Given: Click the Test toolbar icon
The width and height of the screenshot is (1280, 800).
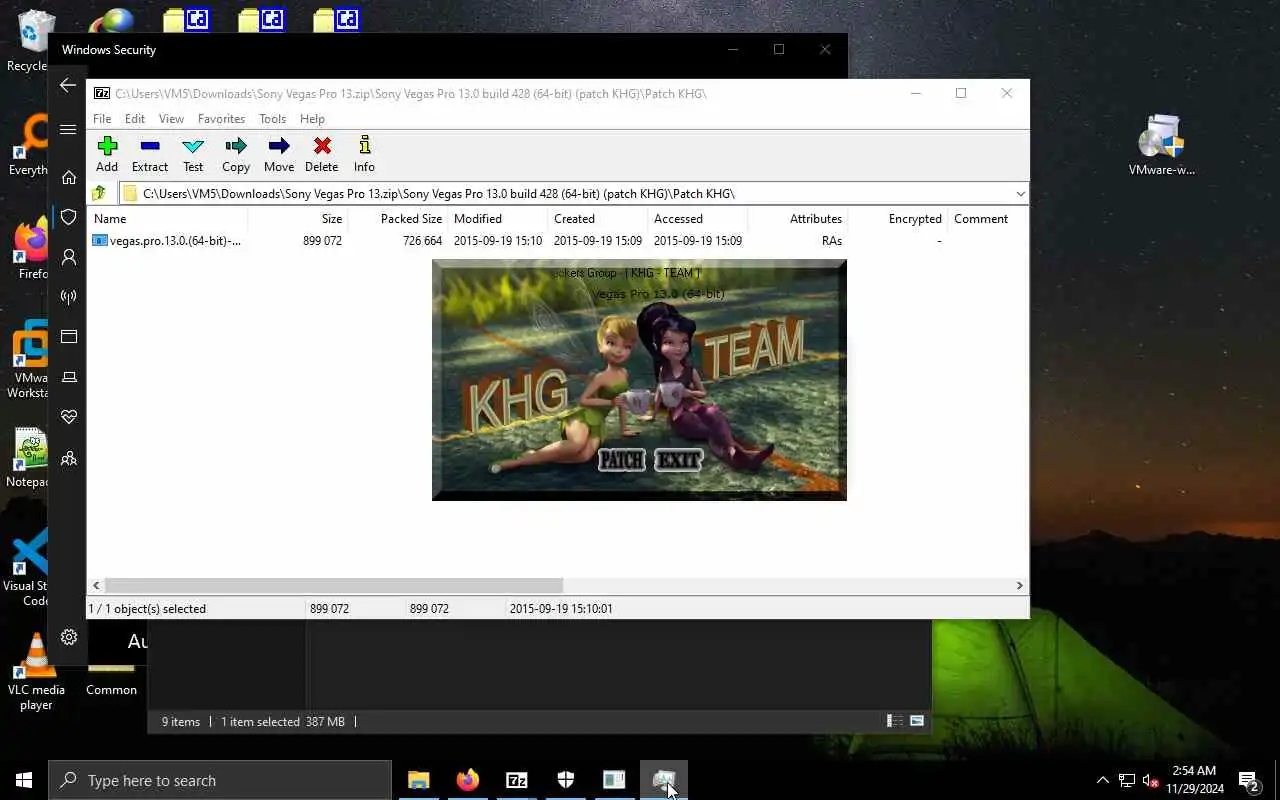Looking at the screenshot, I should click(x=193, y=154).
